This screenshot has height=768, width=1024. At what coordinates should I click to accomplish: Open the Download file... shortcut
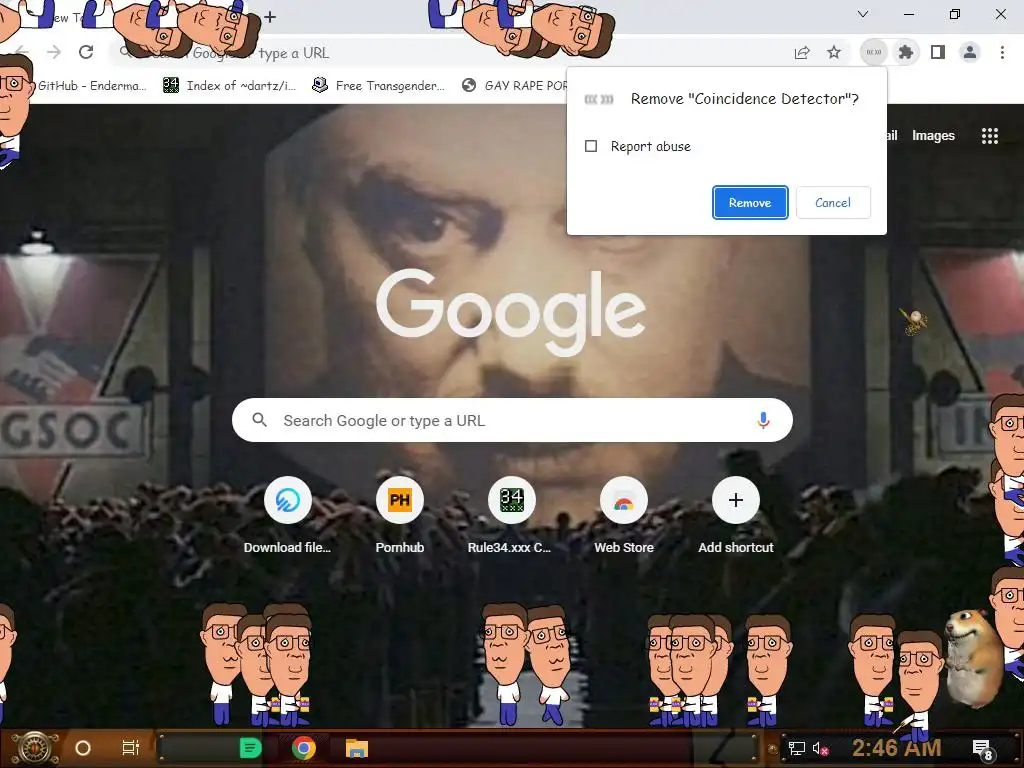pos(287,516)
